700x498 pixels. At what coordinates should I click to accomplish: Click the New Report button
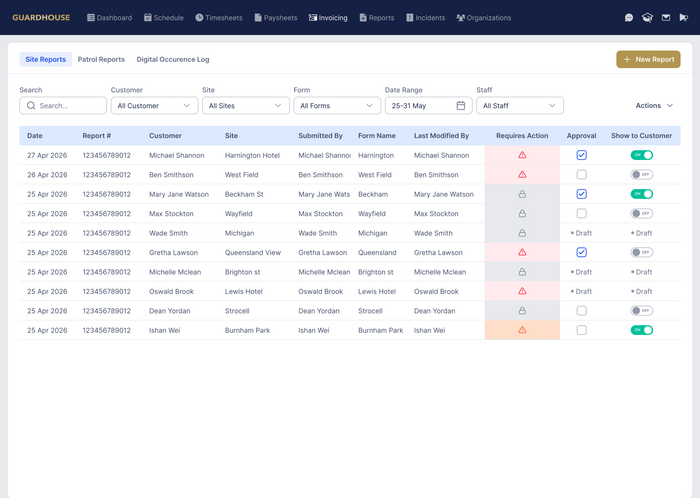[x=648, y=59]
